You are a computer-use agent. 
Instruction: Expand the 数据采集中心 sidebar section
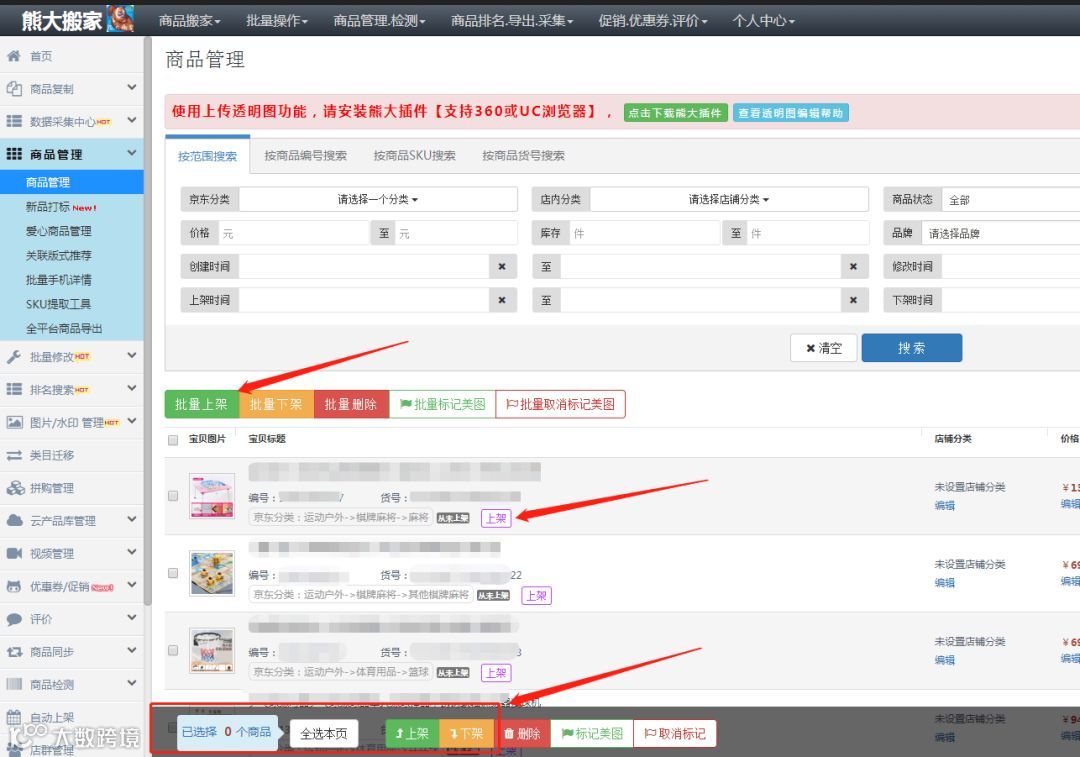click(132, 120)
